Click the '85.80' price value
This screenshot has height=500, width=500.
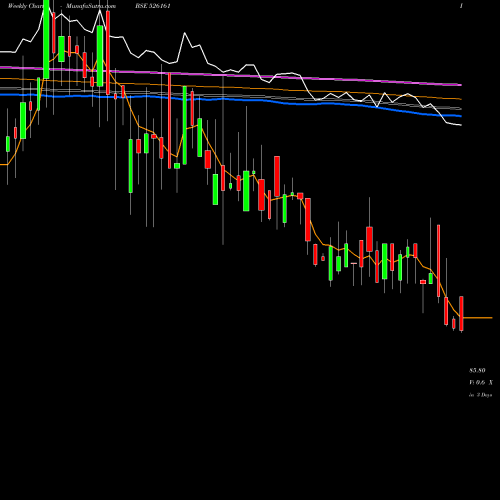[477, 370]
